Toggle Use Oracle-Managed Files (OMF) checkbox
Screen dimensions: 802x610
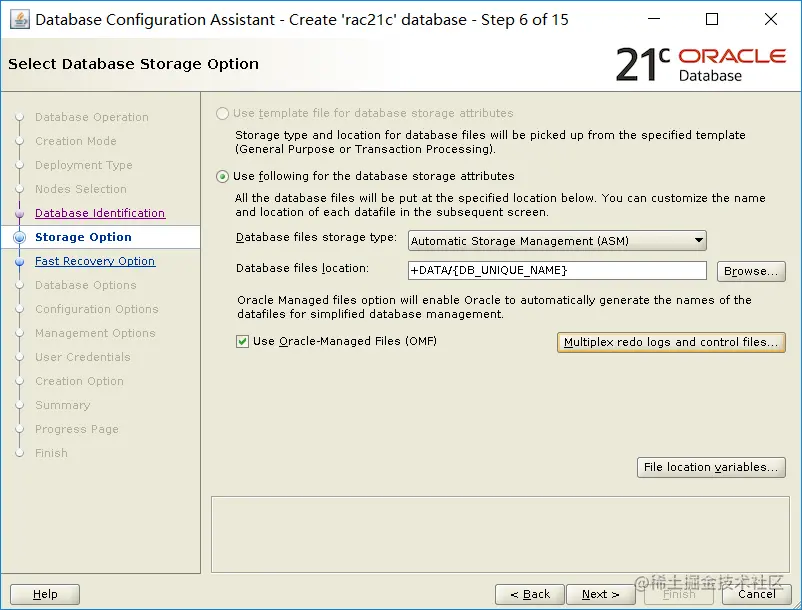pos(242,342)
